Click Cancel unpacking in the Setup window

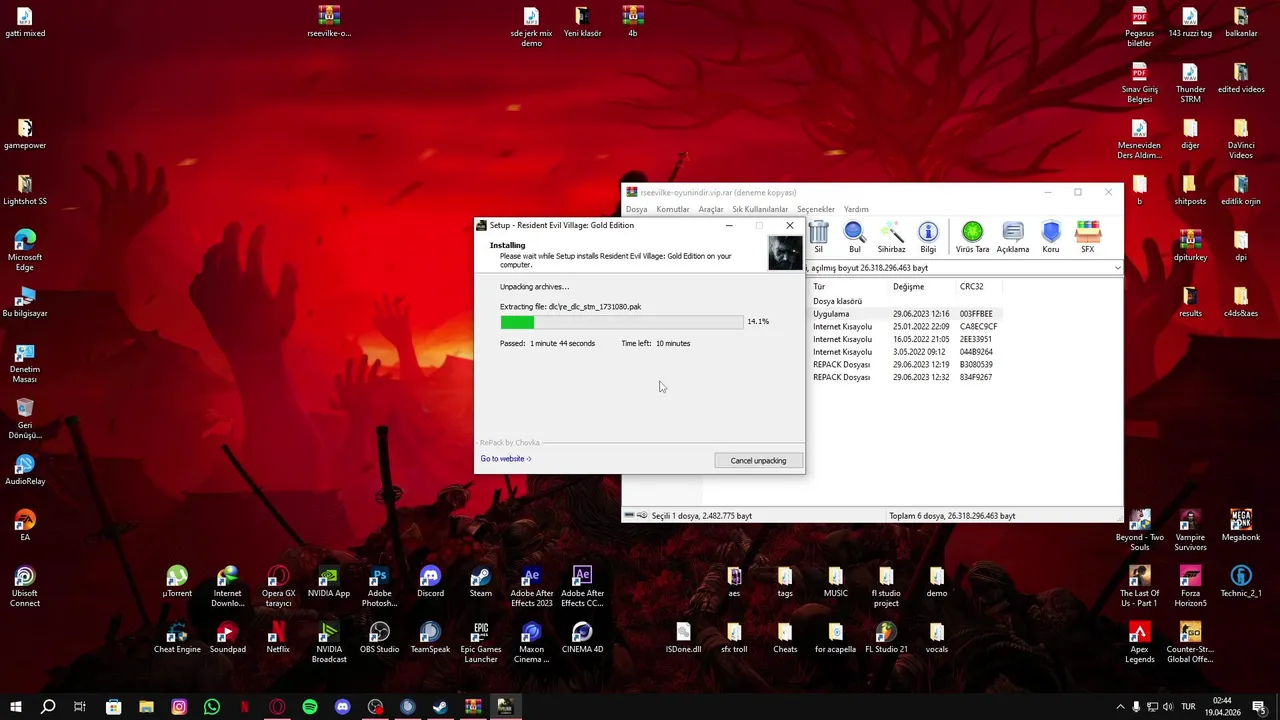pyautogui.click(x=758, y=461)
